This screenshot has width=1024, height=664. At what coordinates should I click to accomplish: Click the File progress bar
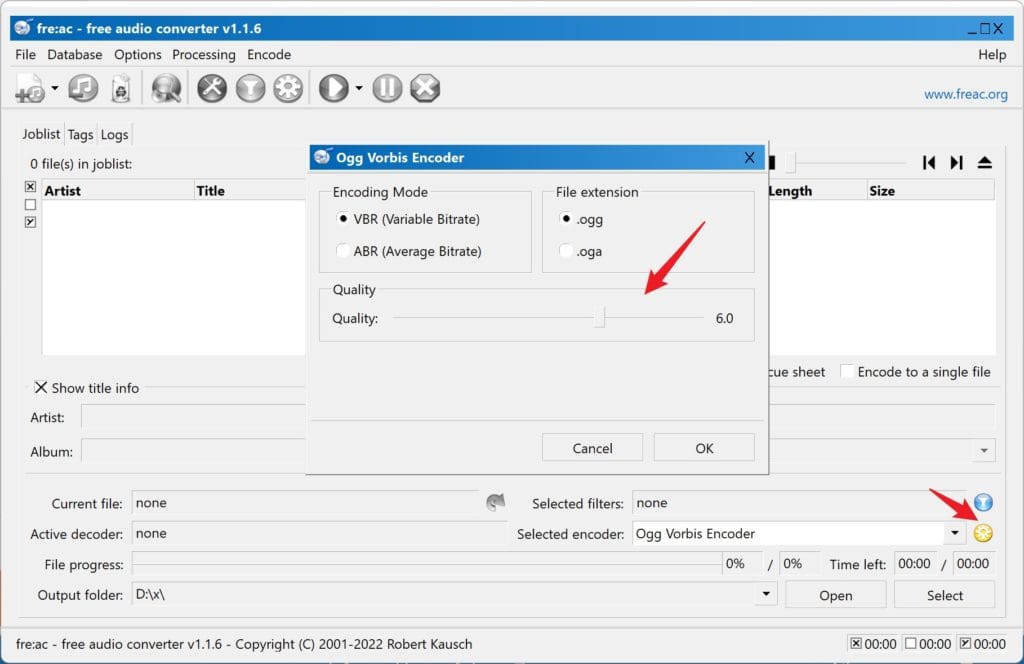(x=427, y=563)
